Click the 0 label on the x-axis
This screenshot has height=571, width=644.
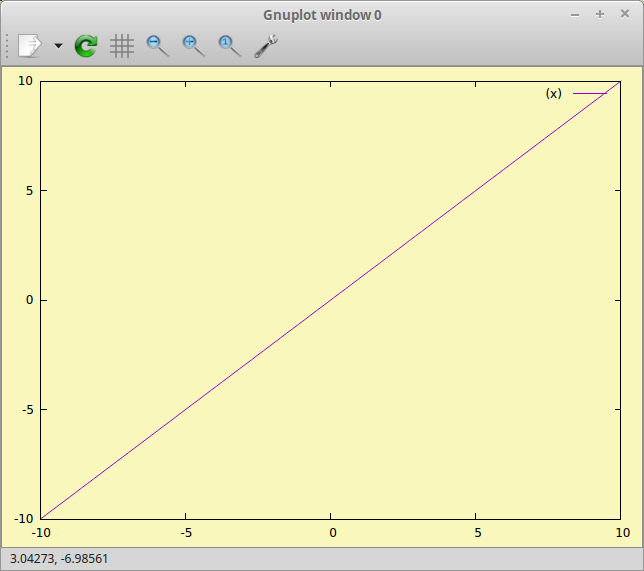pos(332,532)
